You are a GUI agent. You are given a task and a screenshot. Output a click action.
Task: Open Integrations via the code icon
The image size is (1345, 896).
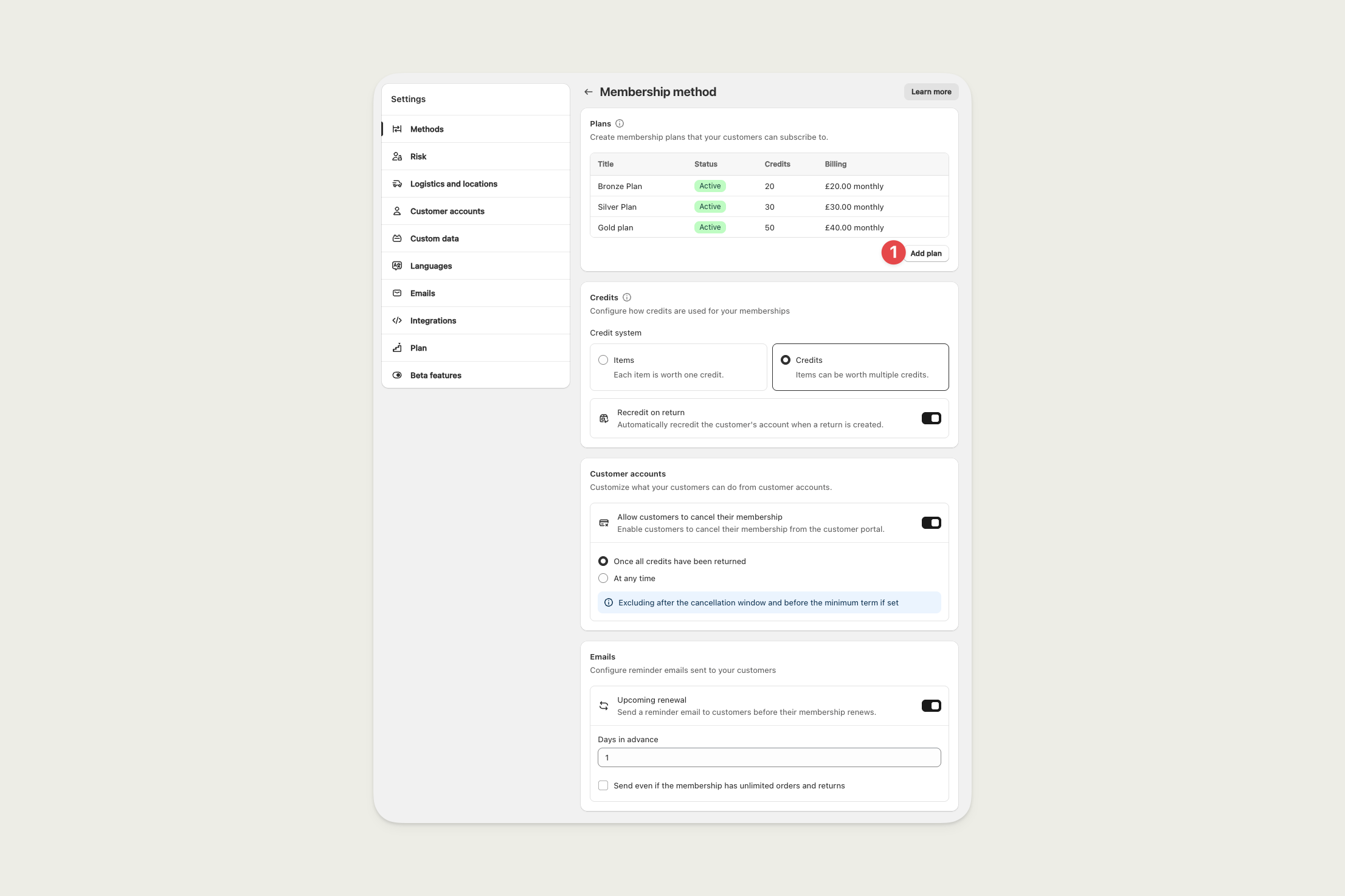[x=398, y=320]
